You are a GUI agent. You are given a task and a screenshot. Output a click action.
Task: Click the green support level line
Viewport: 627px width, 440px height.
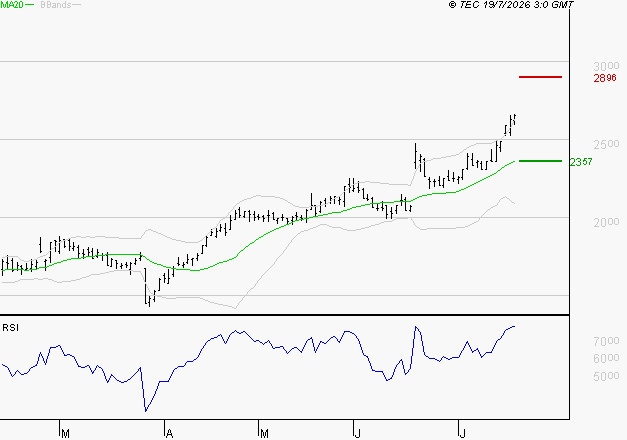coord(540,161)
